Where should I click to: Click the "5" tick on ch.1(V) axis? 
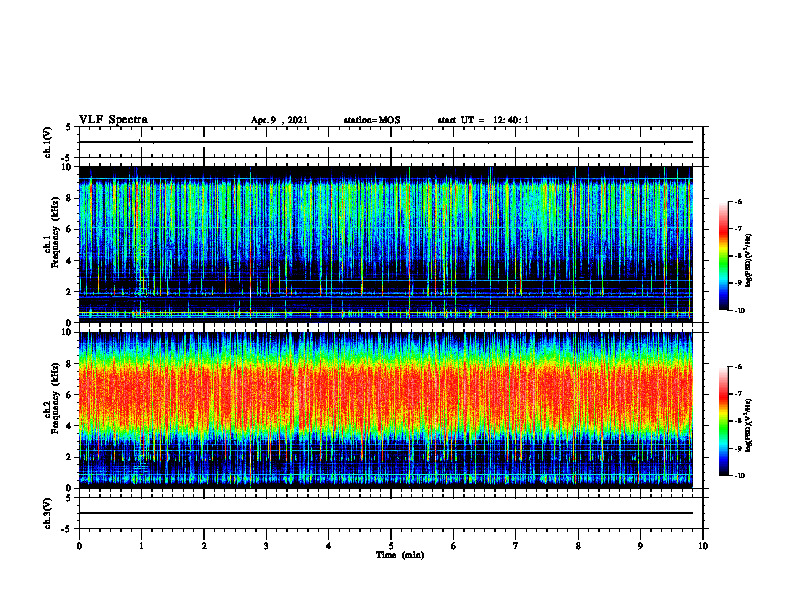point(70,128)
